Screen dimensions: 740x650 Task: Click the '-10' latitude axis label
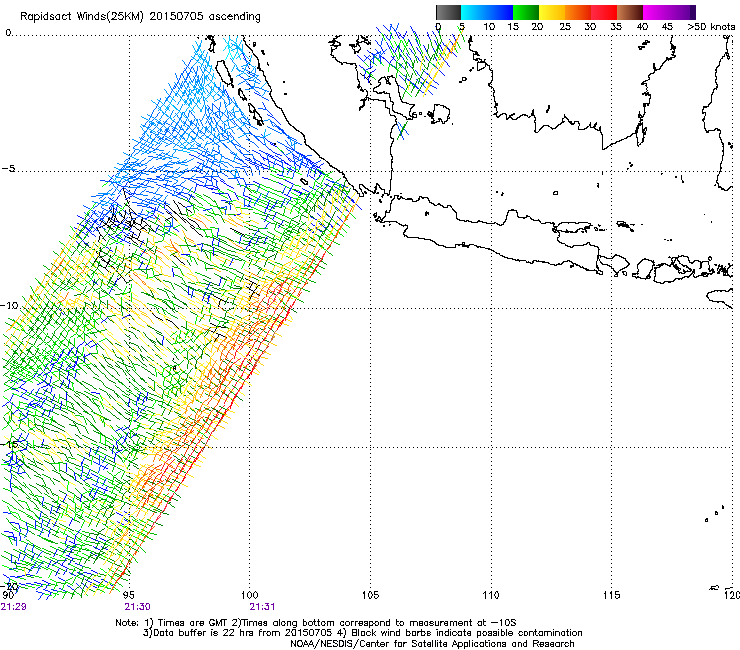coord(9,305)
